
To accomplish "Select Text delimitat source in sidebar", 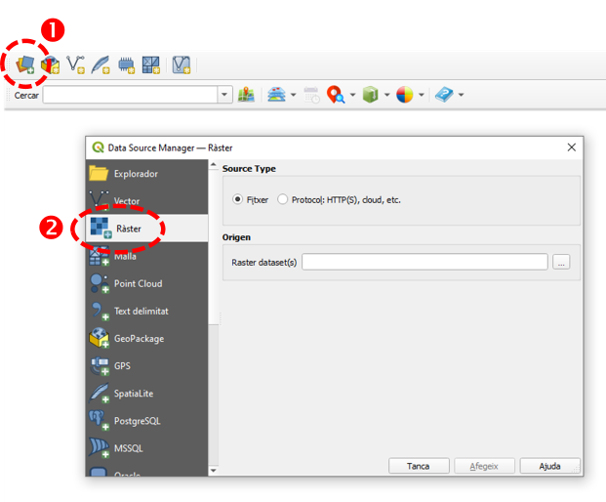I will click(x=147, y=311).
